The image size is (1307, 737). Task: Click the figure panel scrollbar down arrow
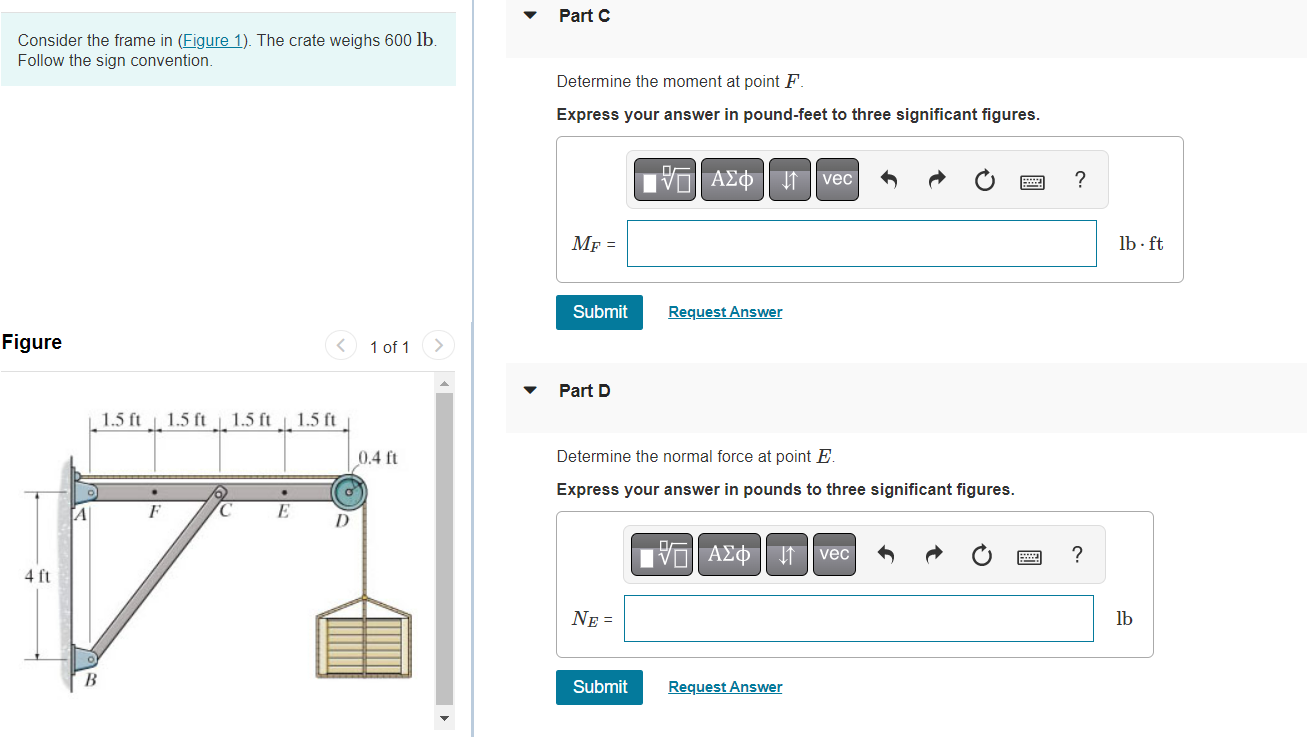coord(444,718)
